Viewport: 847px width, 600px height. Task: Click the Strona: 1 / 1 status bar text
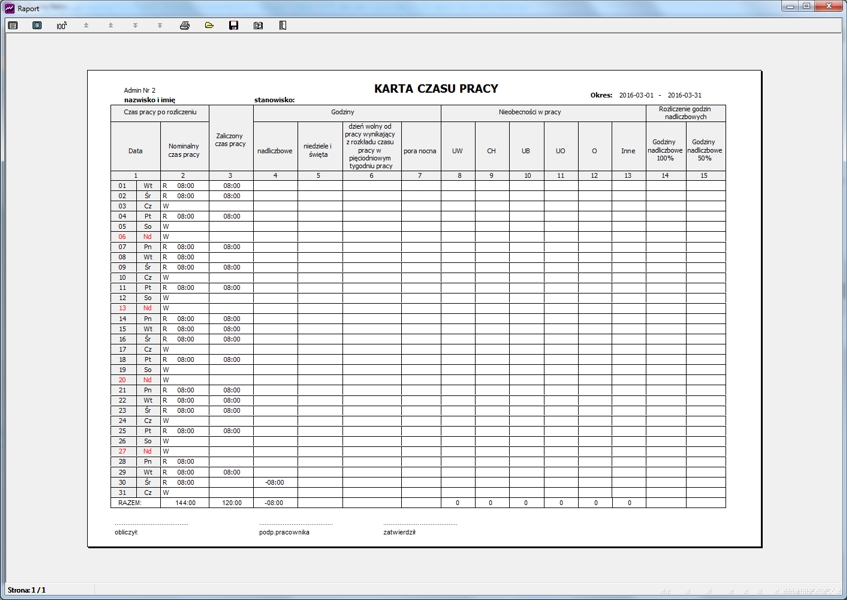pos(26,590)
